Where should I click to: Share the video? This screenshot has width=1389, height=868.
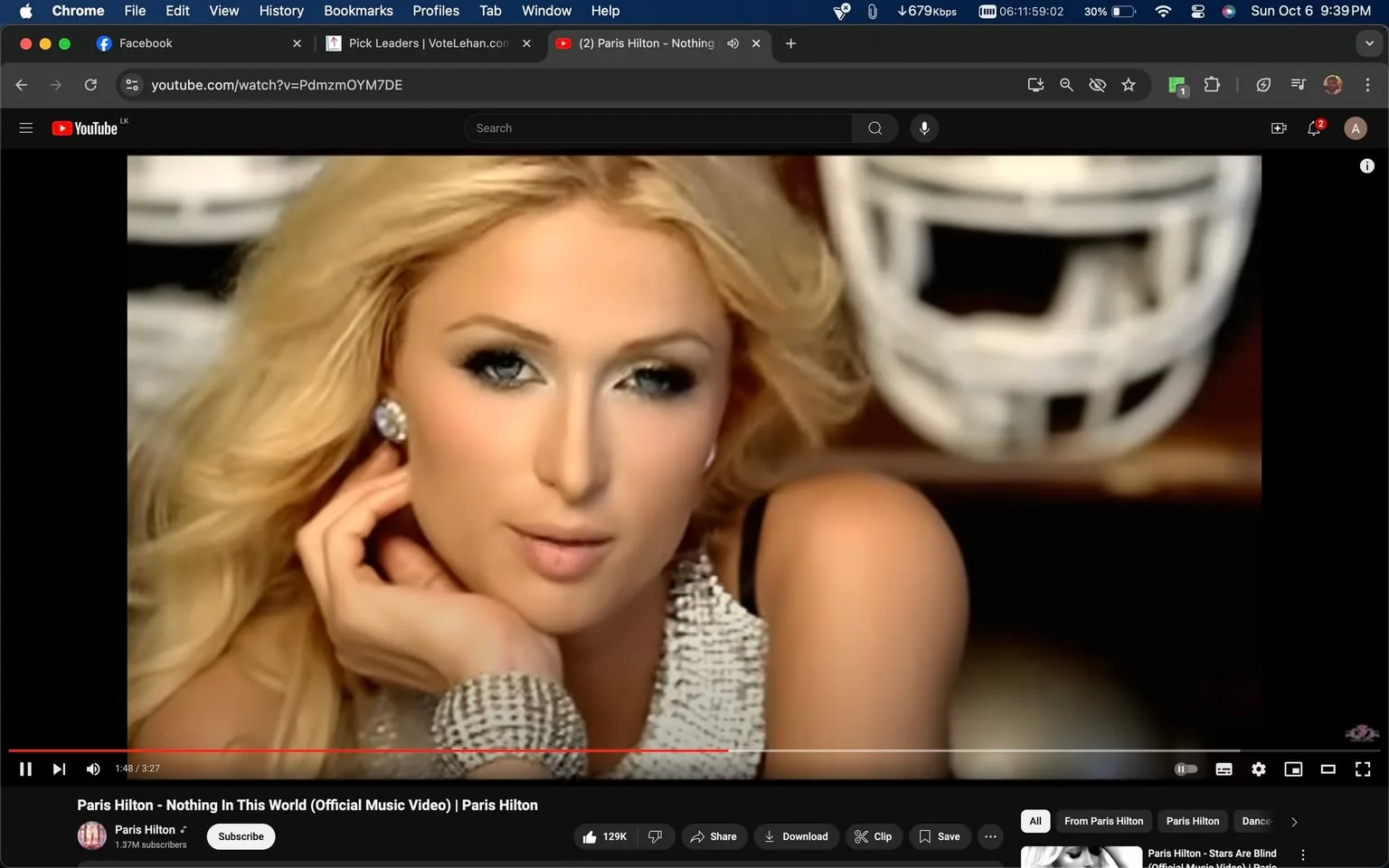tap(713, 836)
